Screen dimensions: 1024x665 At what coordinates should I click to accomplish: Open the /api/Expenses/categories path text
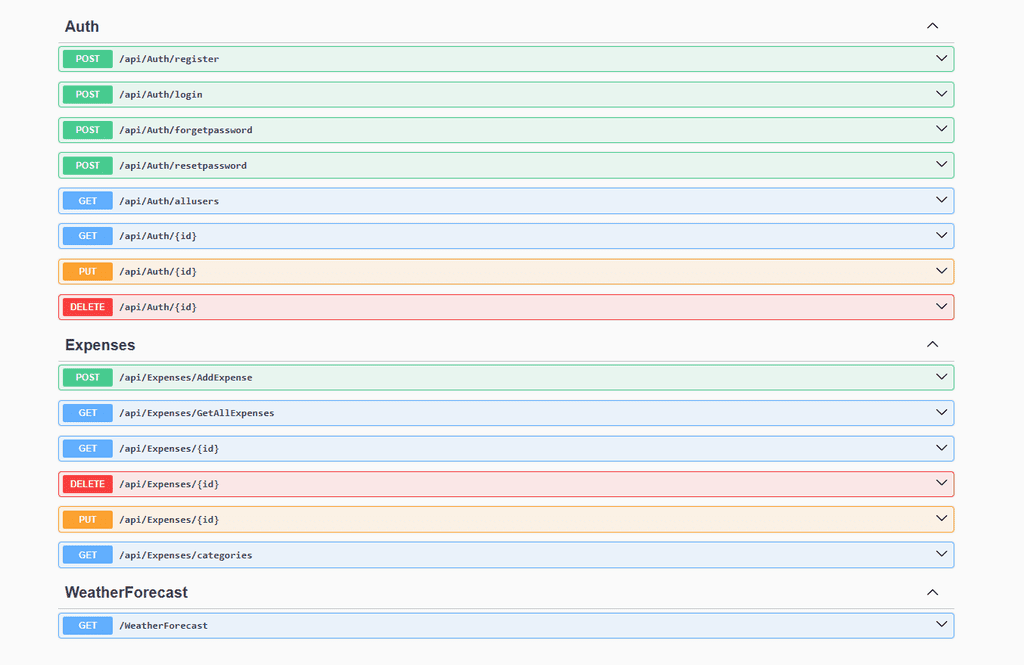(x=185, y=555)
